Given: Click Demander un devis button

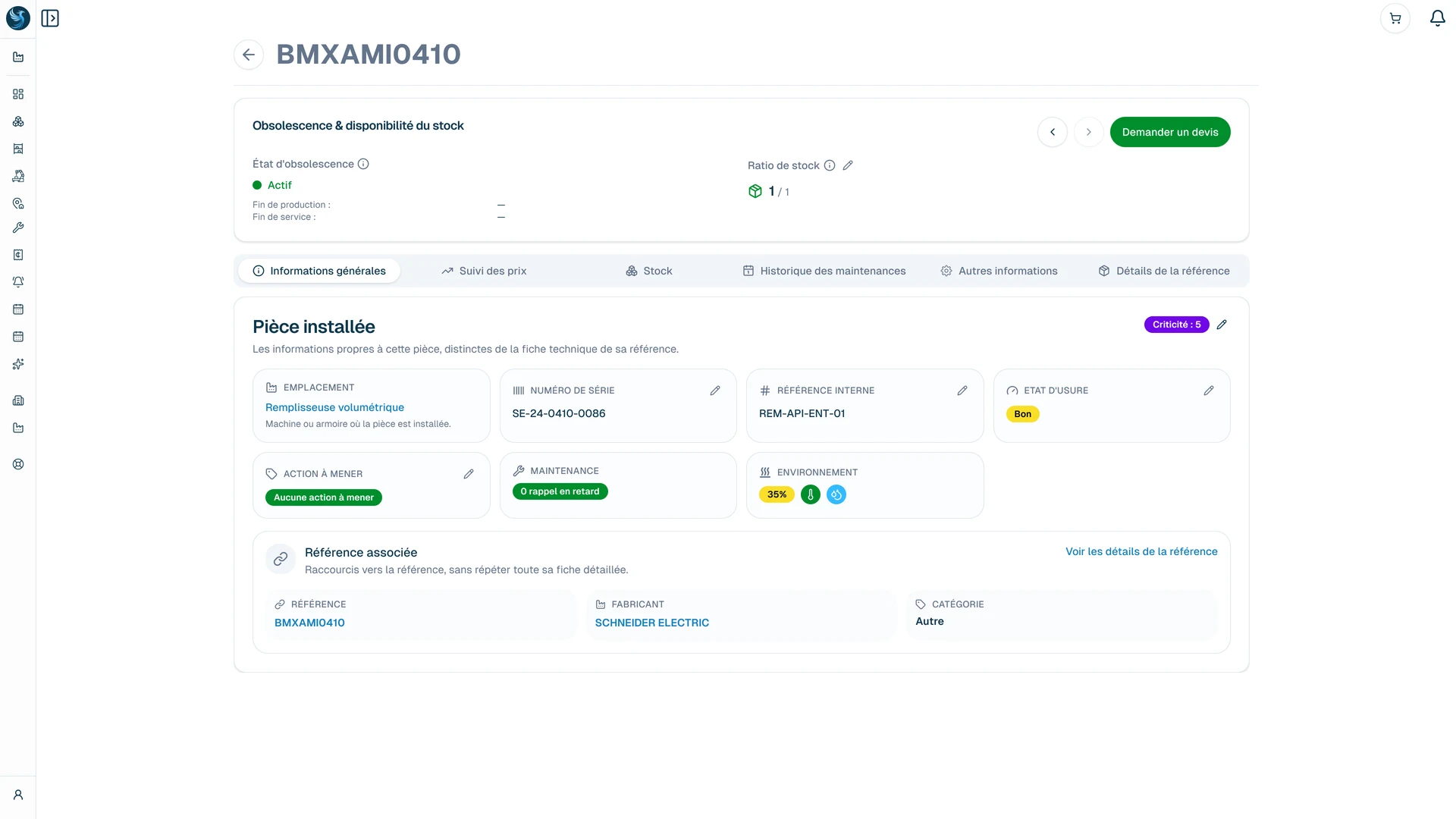Looking at the screenshot, I should (1170, 132).
